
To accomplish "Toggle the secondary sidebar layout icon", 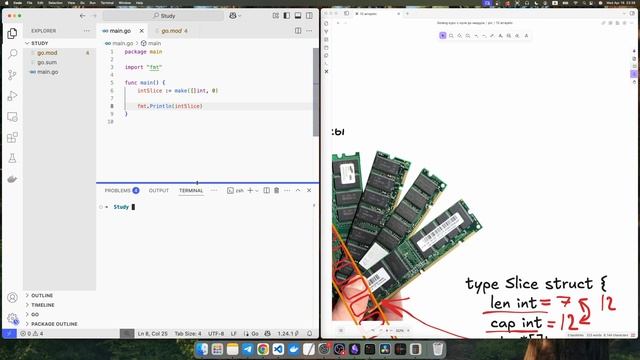I will (309, 16).
